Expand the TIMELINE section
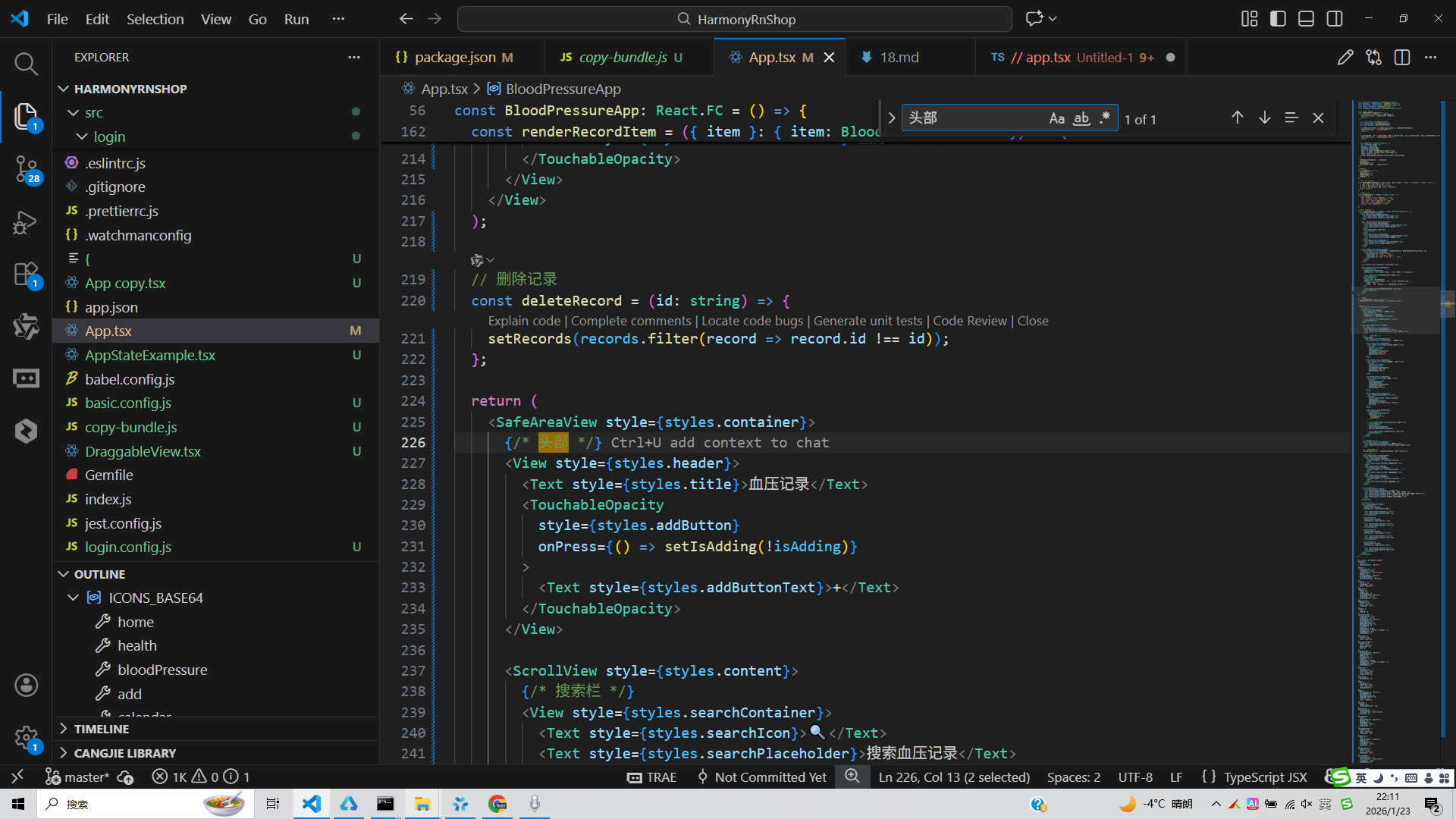The height and width of the screenshot is (819, 1456). tap(101, 729)
